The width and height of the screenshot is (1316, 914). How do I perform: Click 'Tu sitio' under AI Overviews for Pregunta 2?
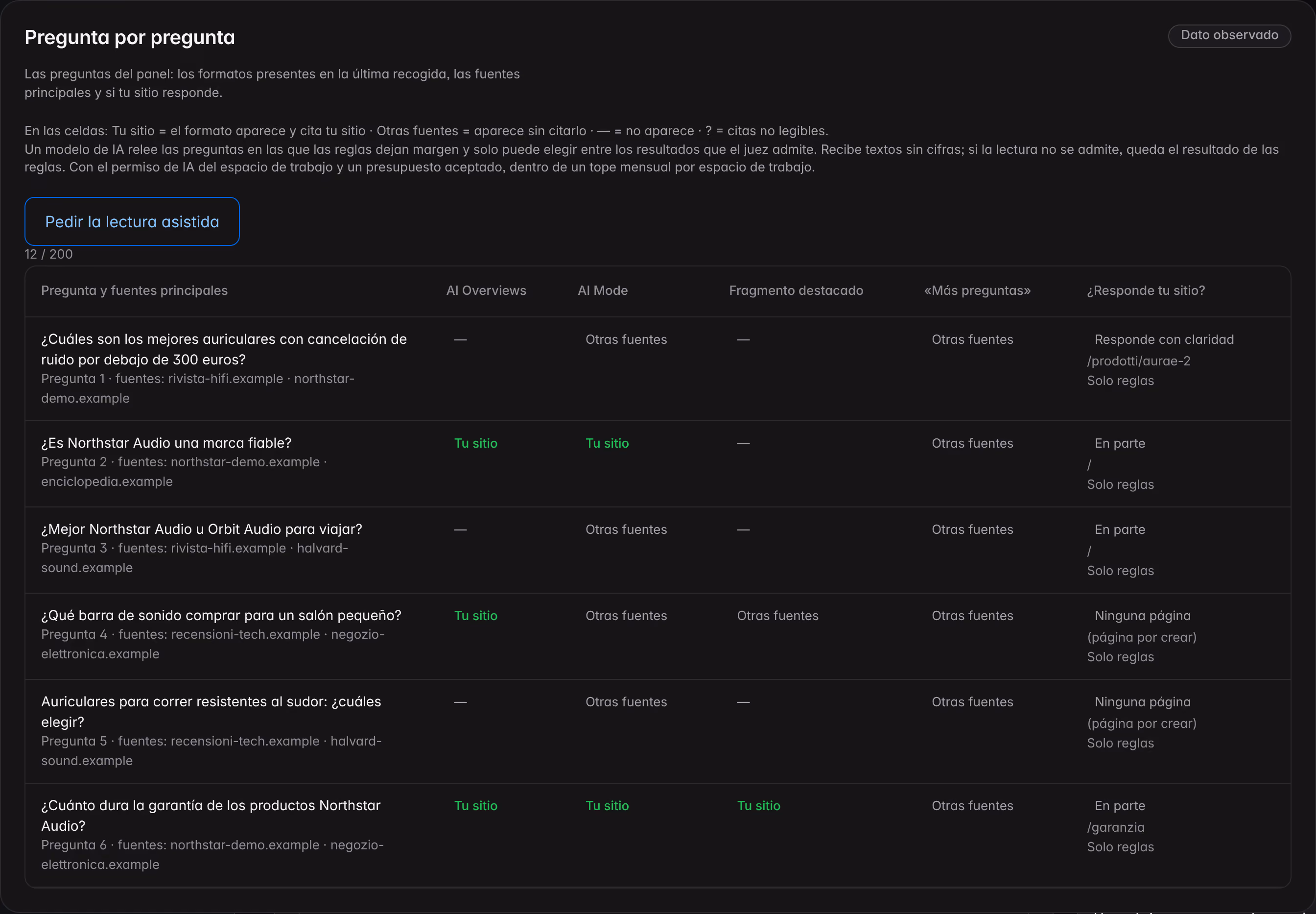pyautogui.click(x=476, y=443)
